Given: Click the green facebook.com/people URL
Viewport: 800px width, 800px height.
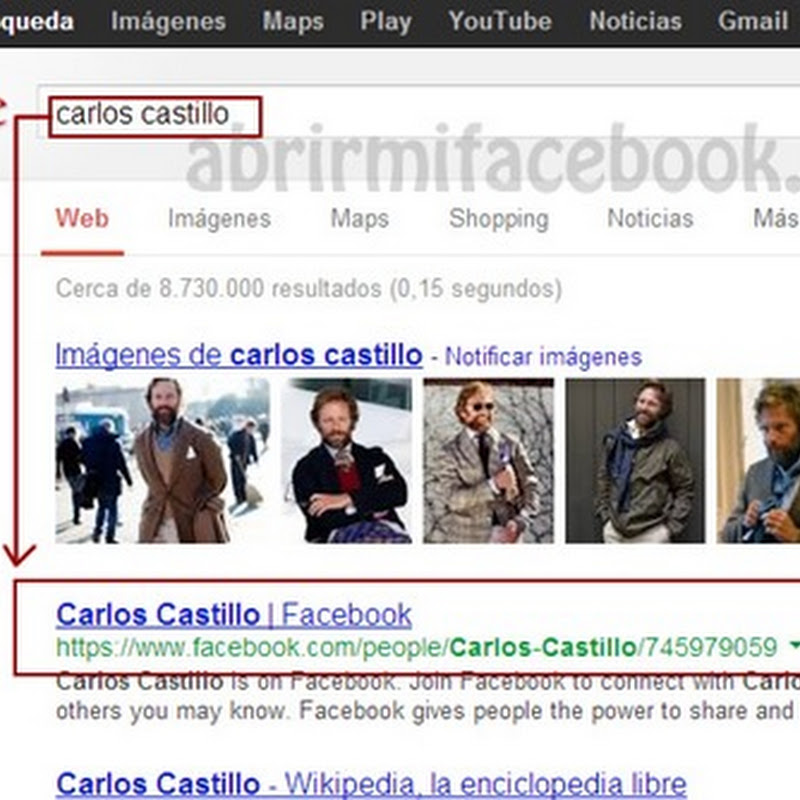Looking at the screenshot, I should pyautogui.click(x=416, y=648).
